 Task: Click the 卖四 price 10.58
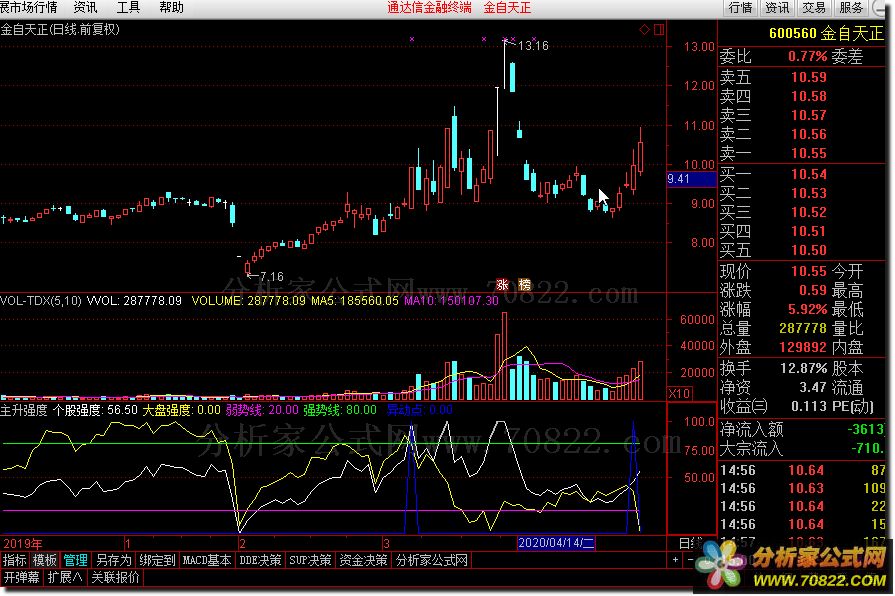pyautogui.click(x=809, y=96)
